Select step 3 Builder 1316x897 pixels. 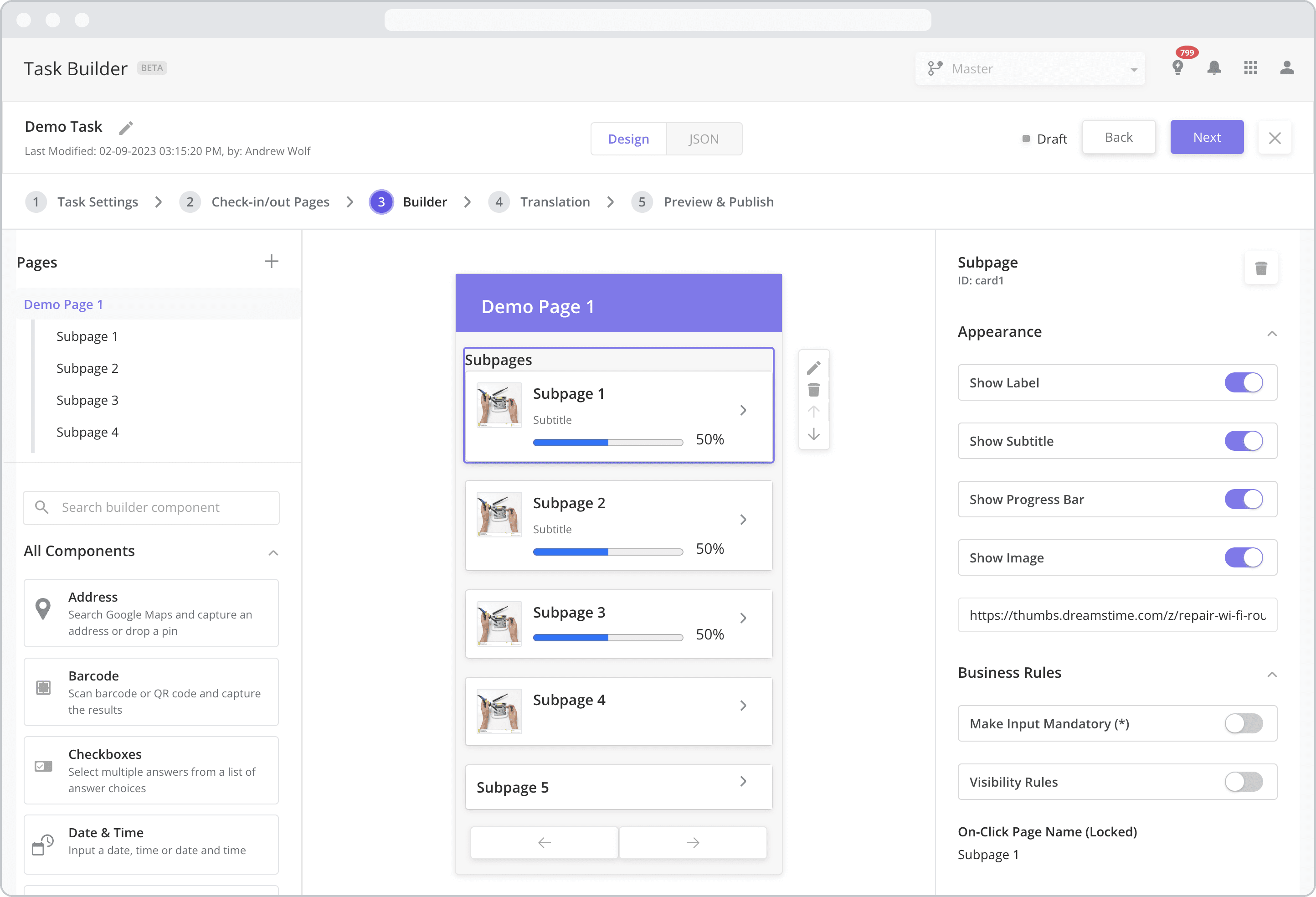[408, 202]
